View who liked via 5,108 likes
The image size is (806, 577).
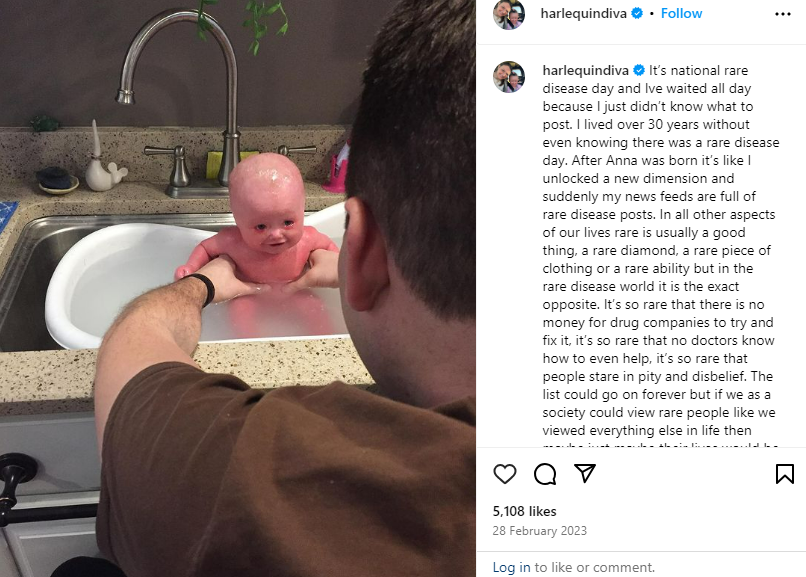(x=524, y=511)
